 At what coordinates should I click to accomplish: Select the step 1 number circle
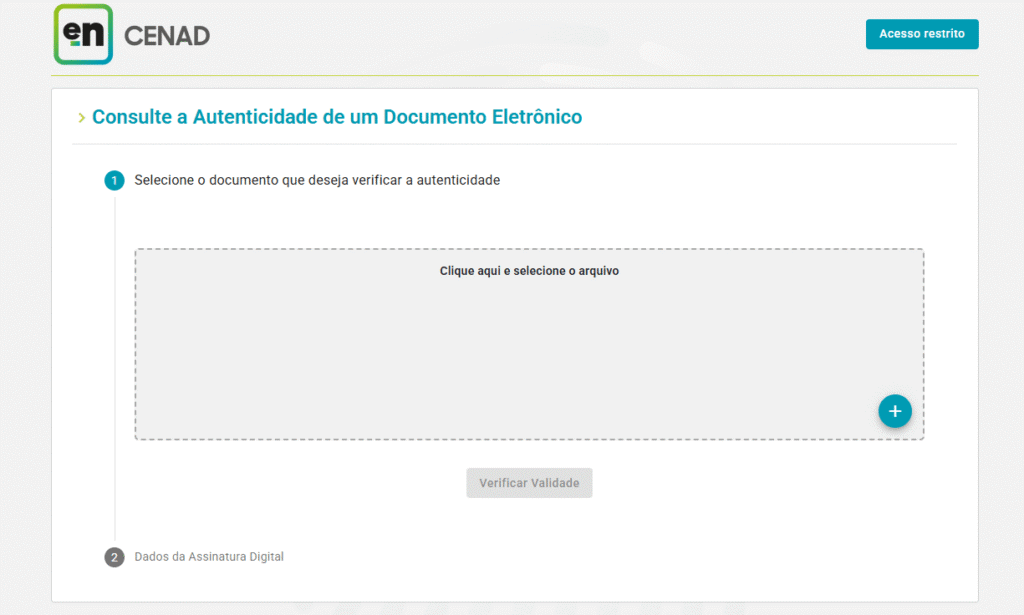click(114, 181)
